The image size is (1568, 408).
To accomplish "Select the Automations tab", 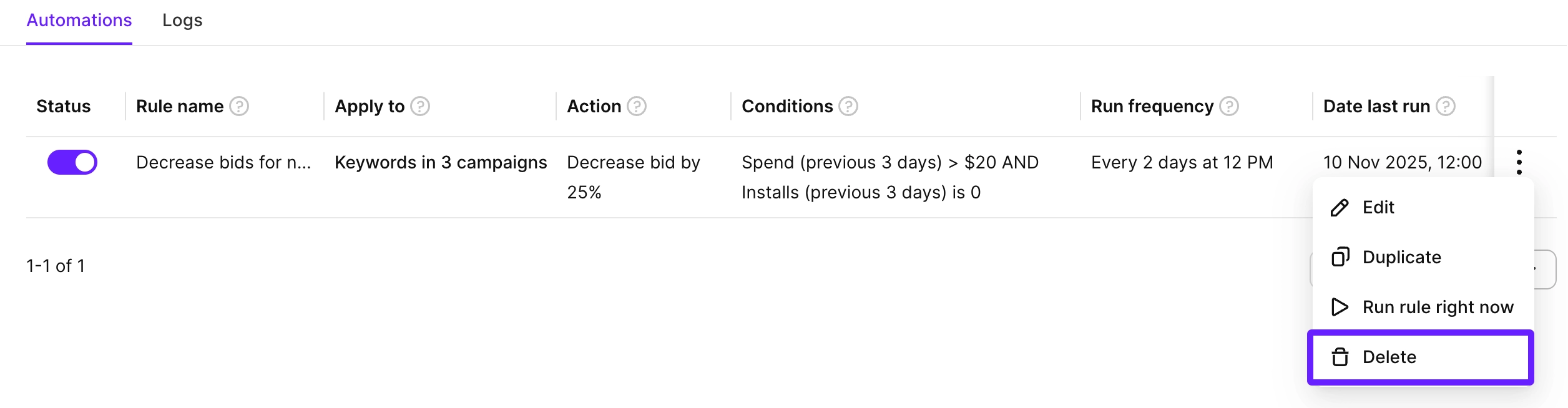I will [79, 21].
